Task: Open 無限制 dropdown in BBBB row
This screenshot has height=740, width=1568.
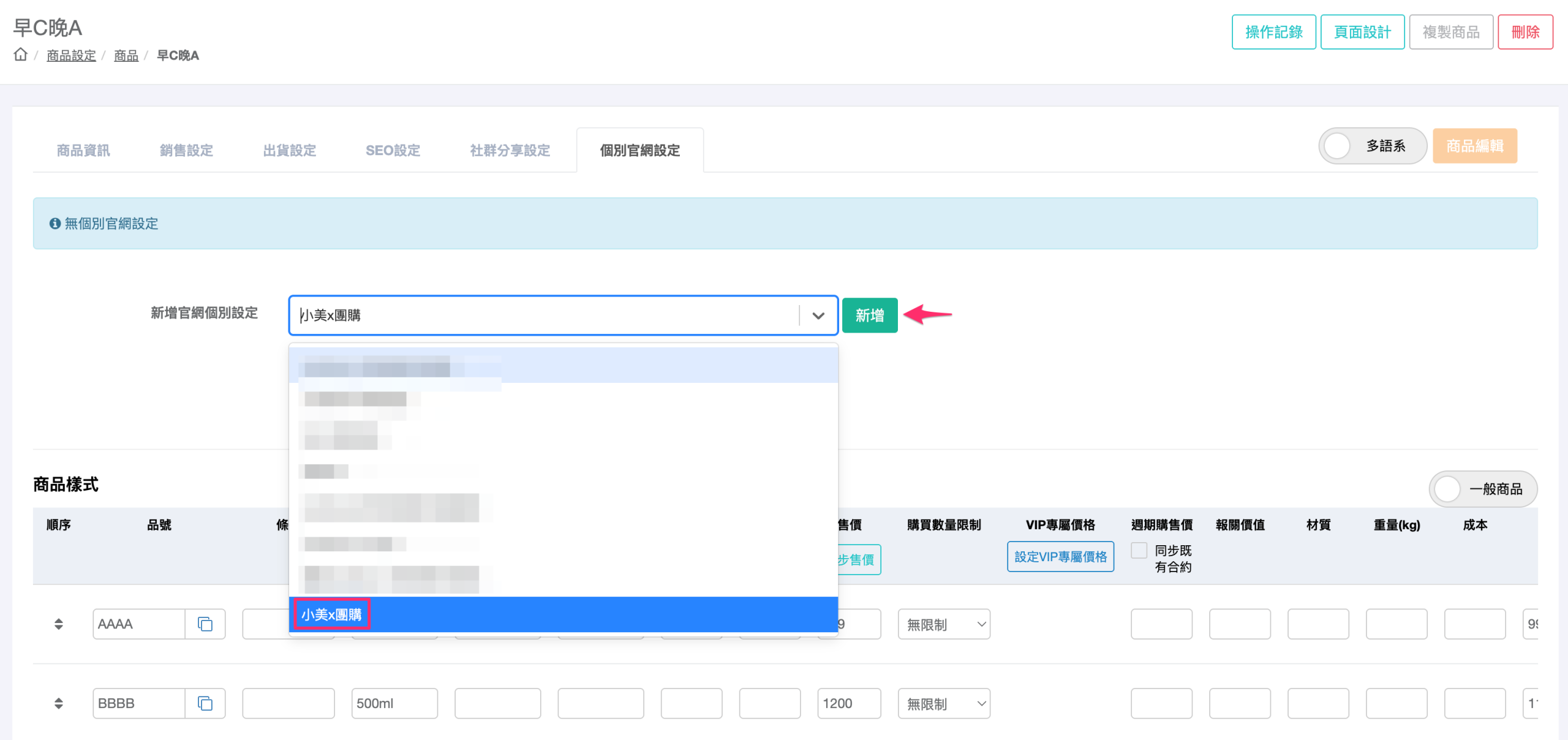Action: pyautogui.click(x=944, y=704)
